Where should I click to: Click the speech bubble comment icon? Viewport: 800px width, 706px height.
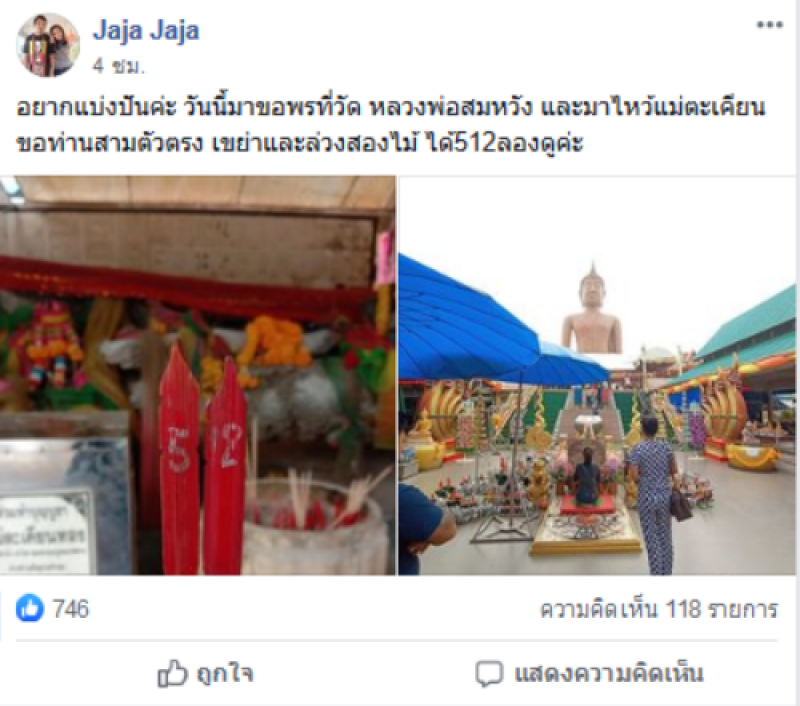pyautogui.click(x=489, y=674)
